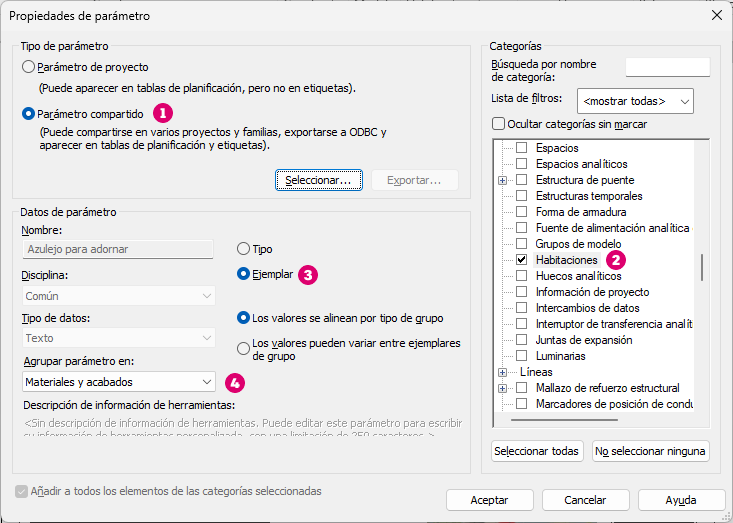Screen dimensions: 733x523
Task: Expand Mallazo de refuerzo estructural node
Action: click(503, 388)
